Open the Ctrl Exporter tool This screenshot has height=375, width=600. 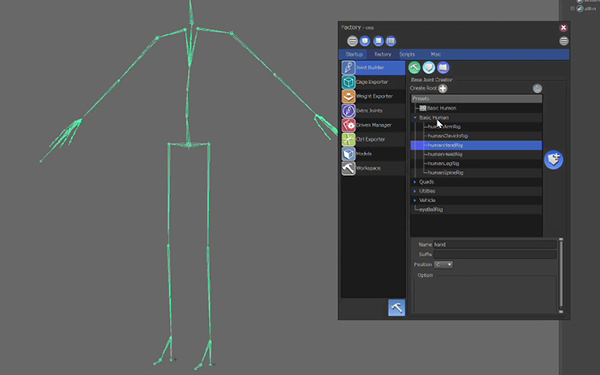click(x=373, y=139)
